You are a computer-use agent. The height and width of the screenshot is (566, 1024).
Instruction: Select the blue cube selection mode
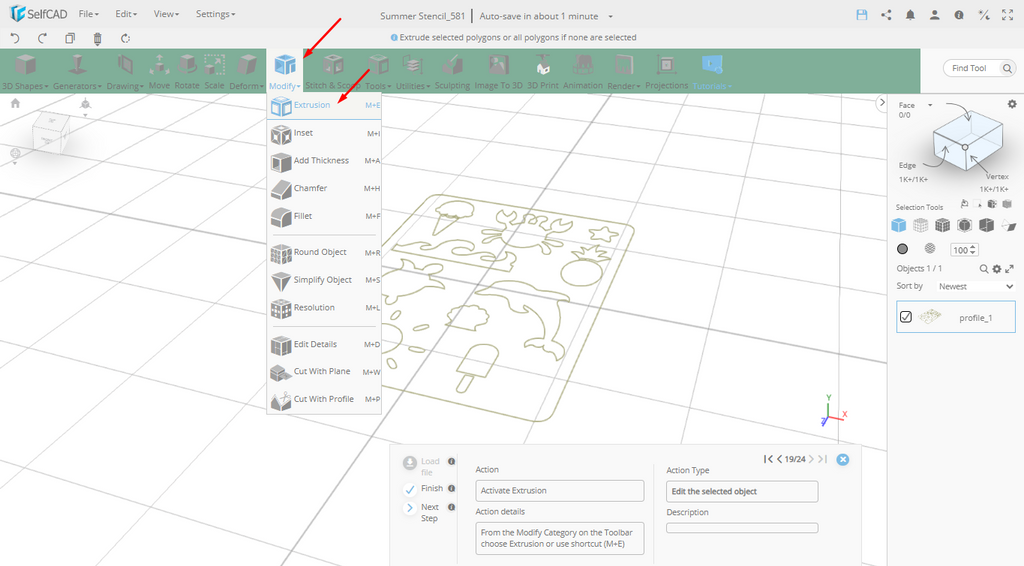click(x=899, y=225)
